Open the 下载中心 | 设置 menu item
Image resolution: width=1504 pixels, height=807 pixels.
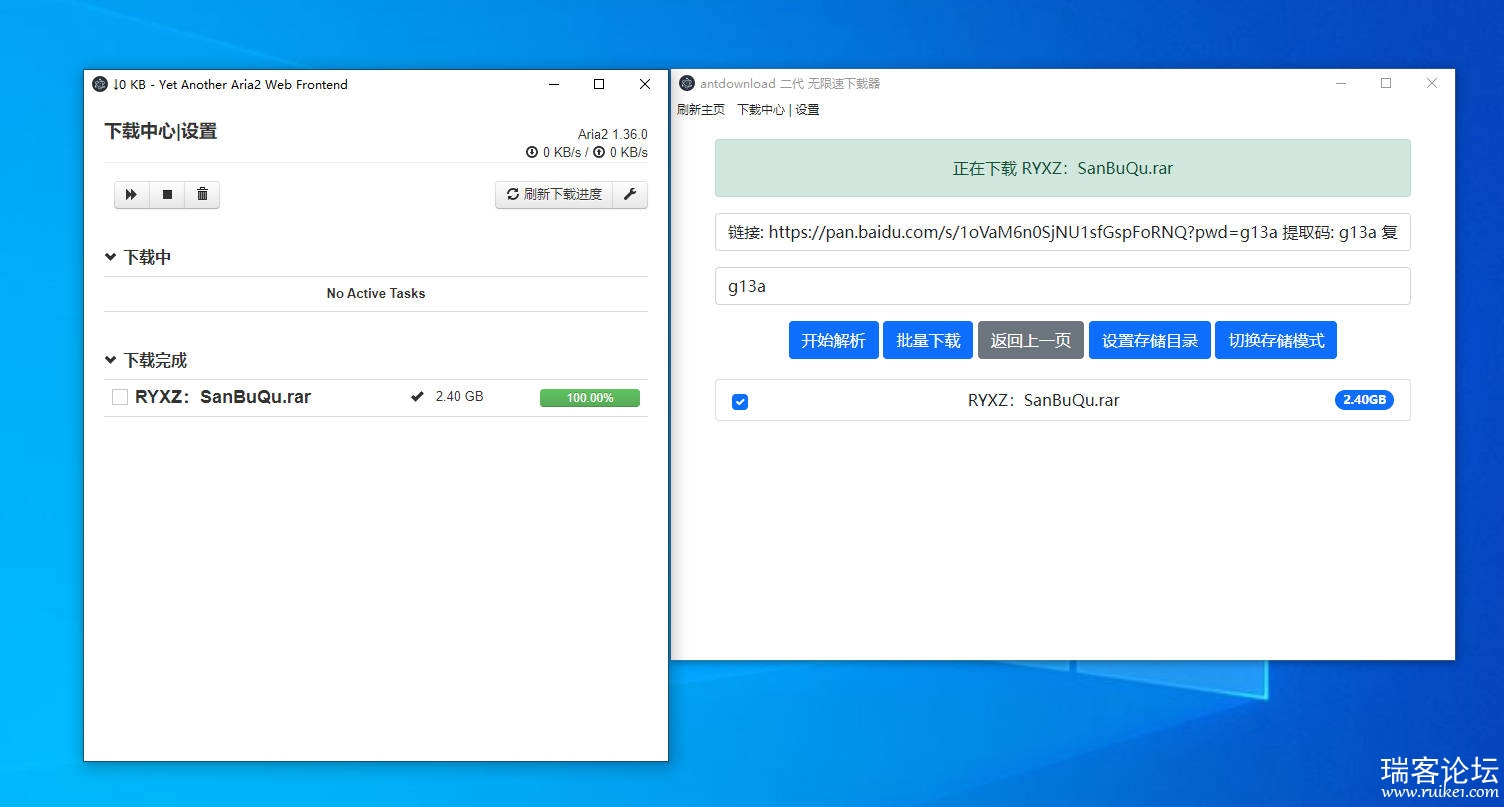point(778,110)
